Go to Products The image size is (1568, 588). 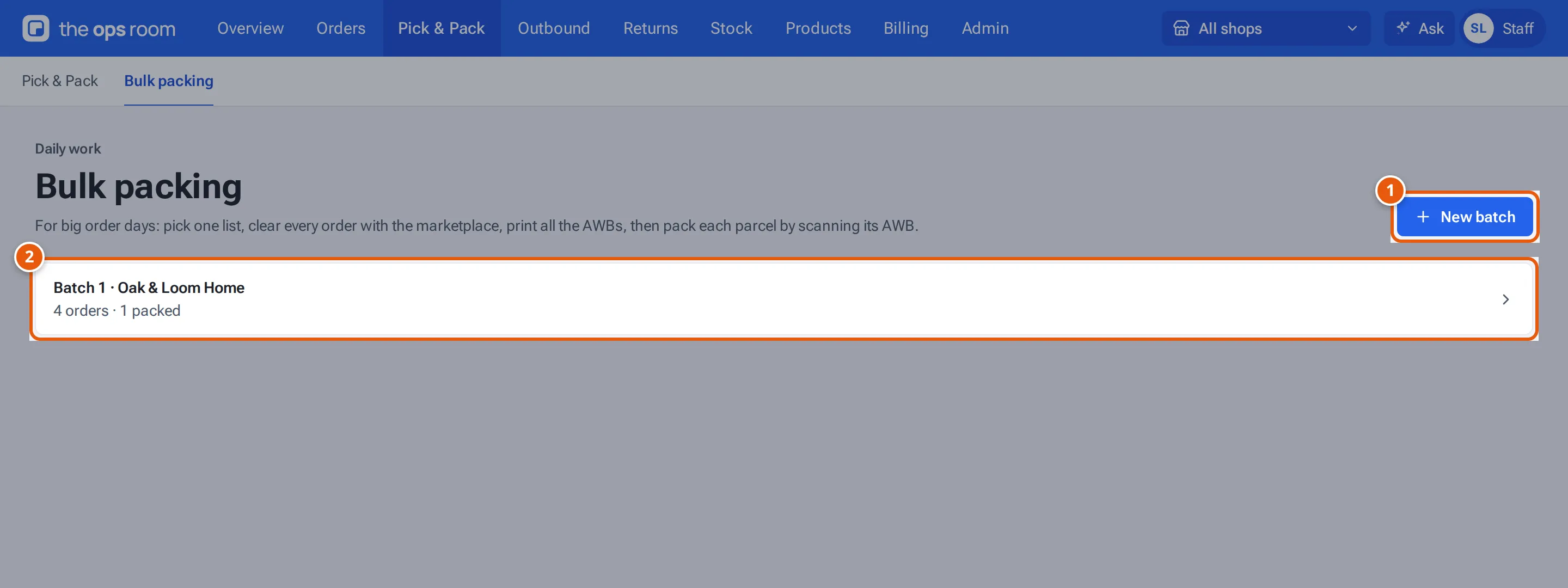818,28
